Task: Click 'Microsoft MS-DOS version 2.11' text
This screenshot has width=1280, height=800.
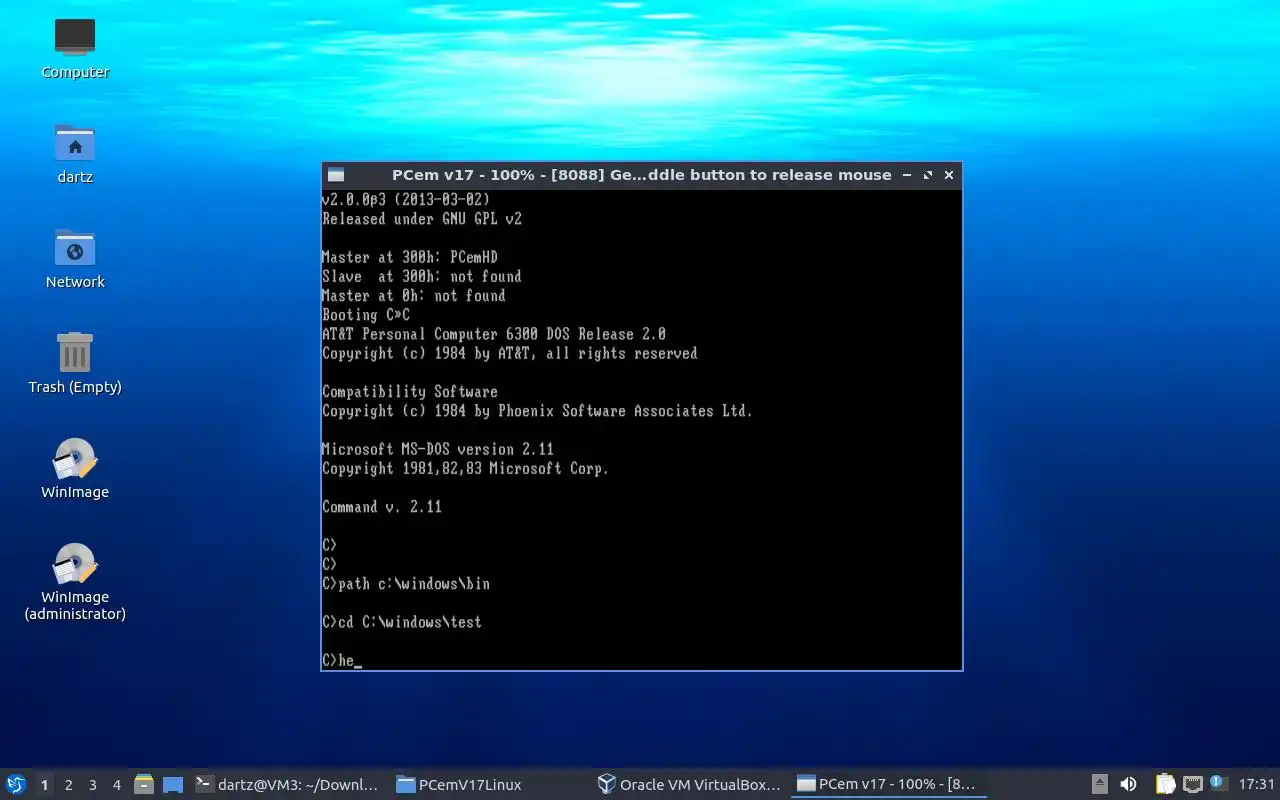Action: [438, 449]
